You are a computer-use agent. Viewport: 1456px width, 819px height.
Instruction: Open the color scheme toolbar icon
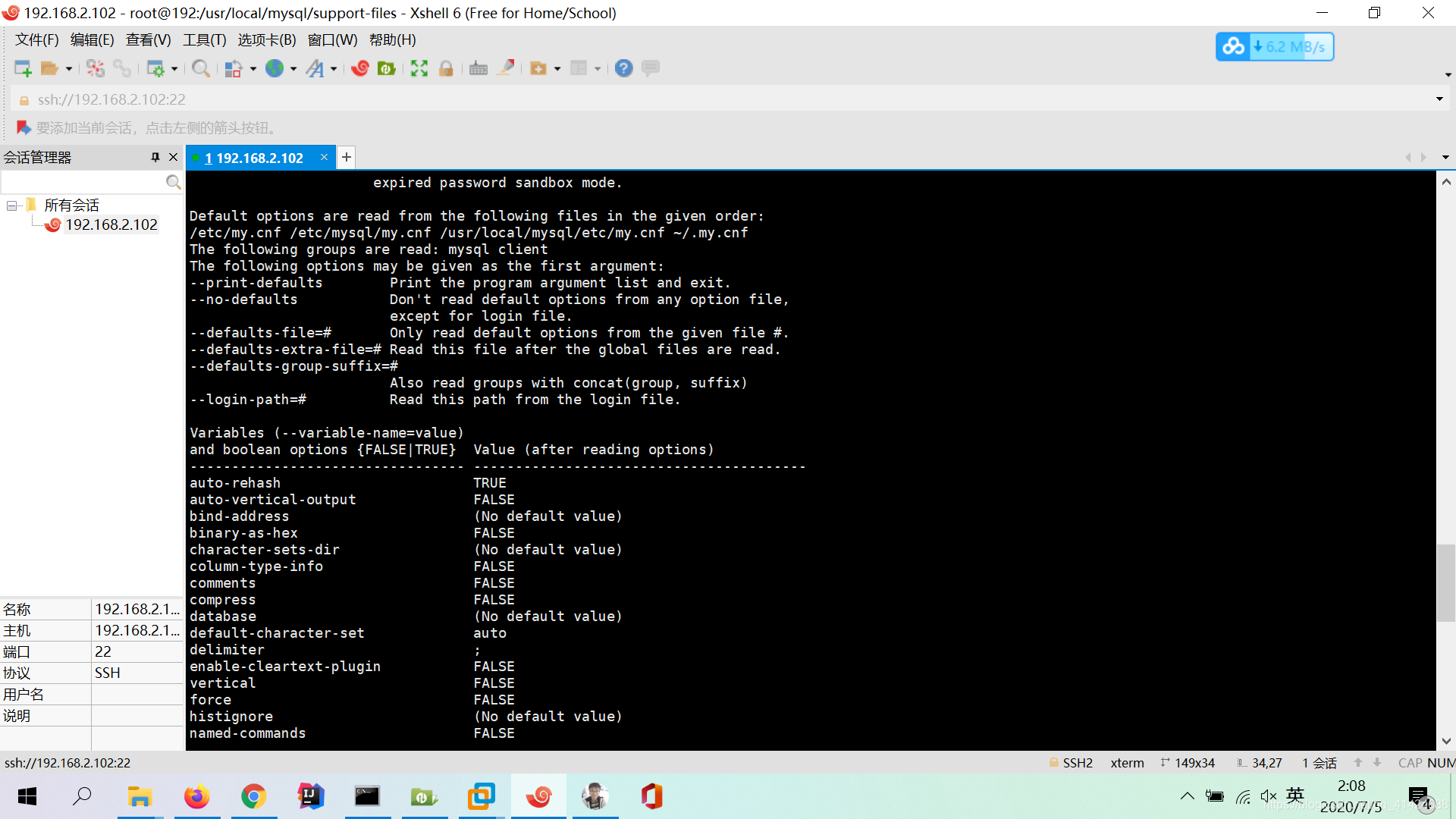234,68
